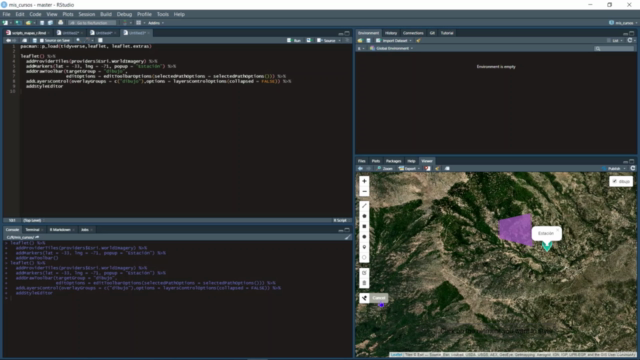Select the purple drawn polygon on map

516,229
